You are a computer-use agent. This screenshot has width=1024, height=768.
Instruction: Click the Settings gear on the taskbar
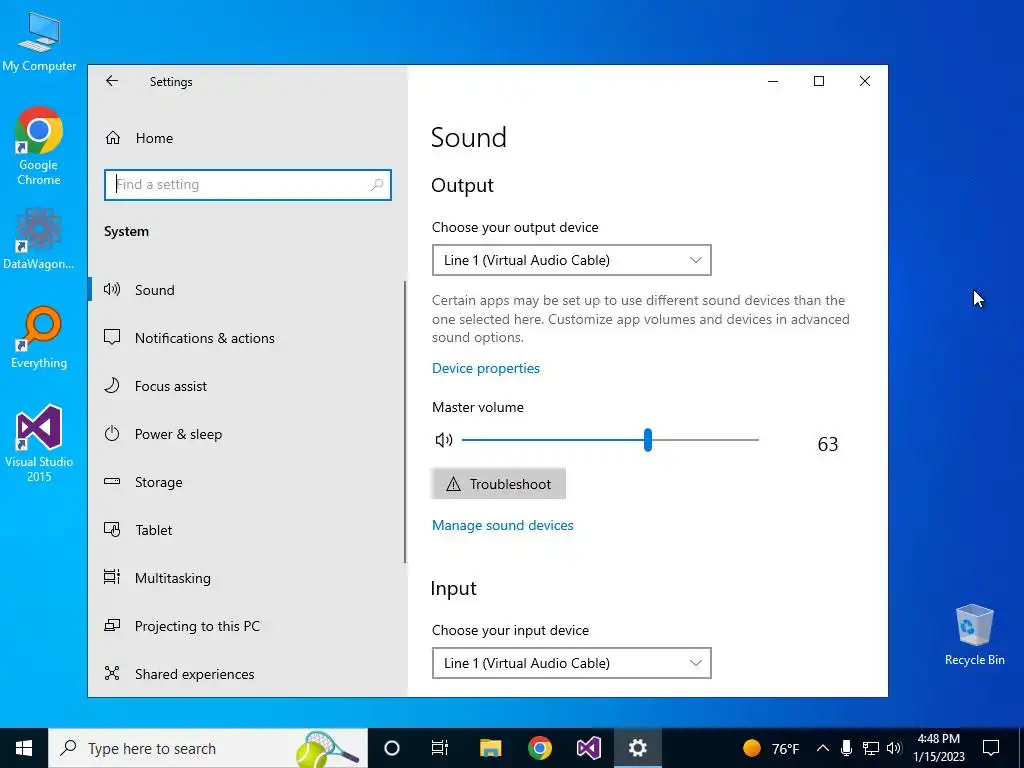click(637, 748)
